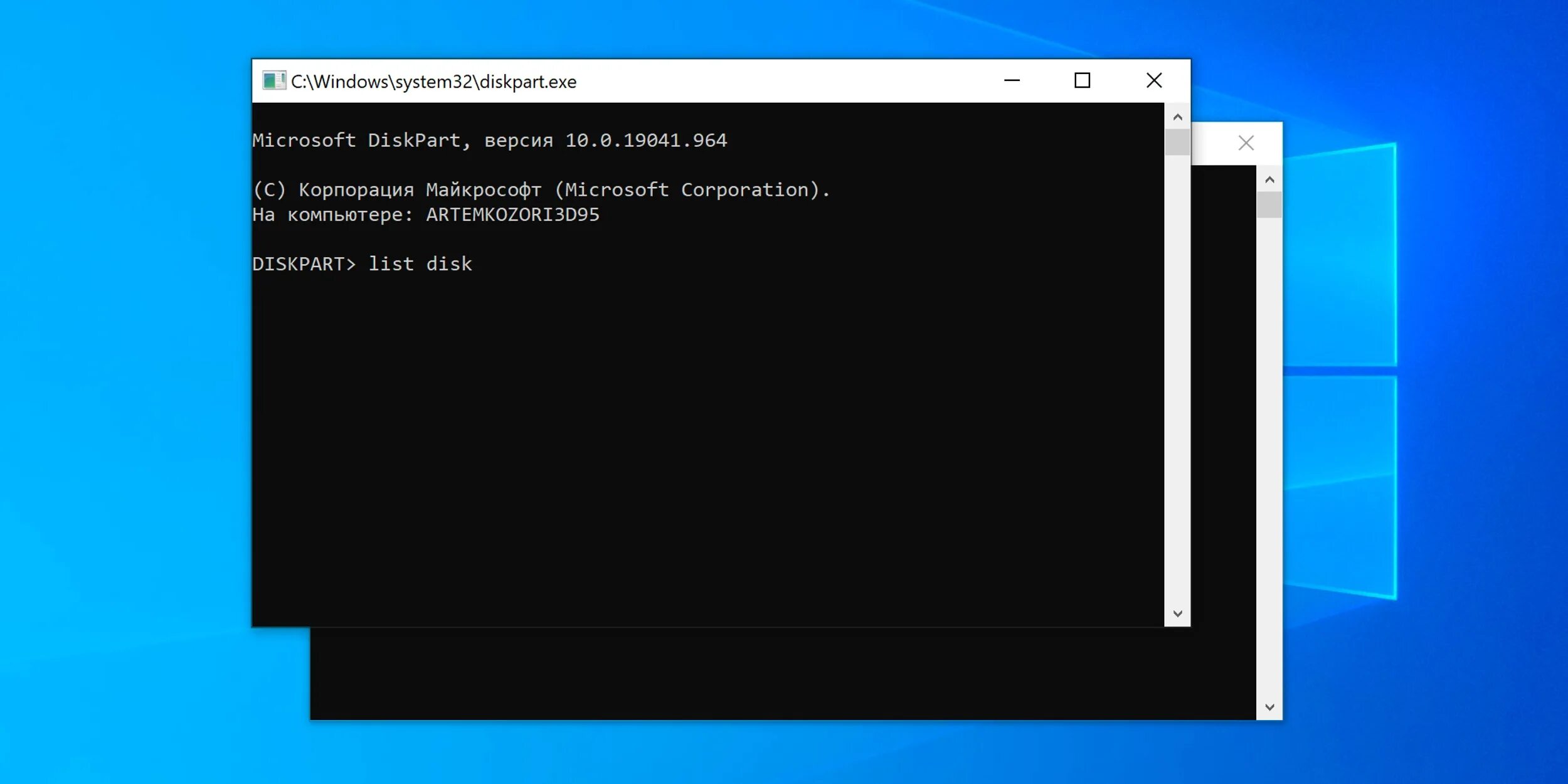Click the DISKPART> prompt

point(304,264)
